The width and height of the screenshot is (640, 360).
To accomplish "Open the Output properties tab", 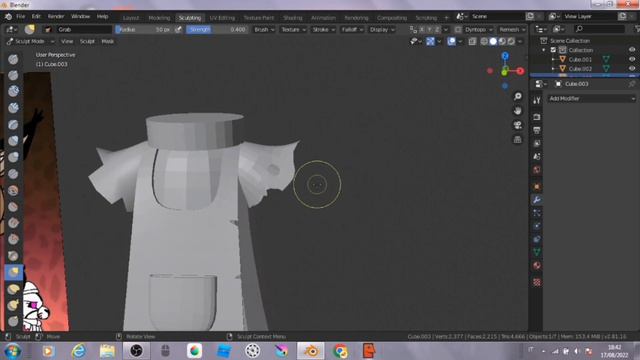I will coord(537,130).
